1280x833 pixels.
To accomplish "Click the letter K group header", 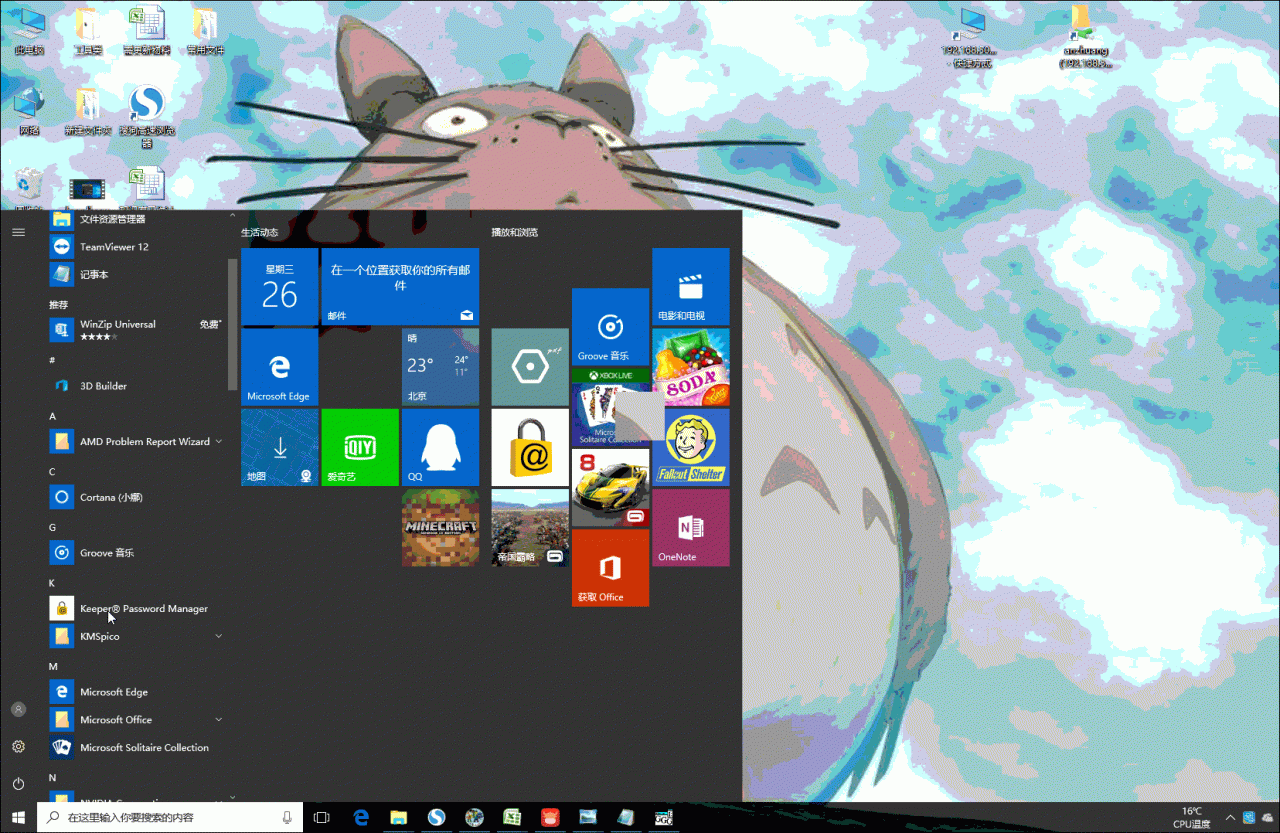I will [x=52, y=583].
